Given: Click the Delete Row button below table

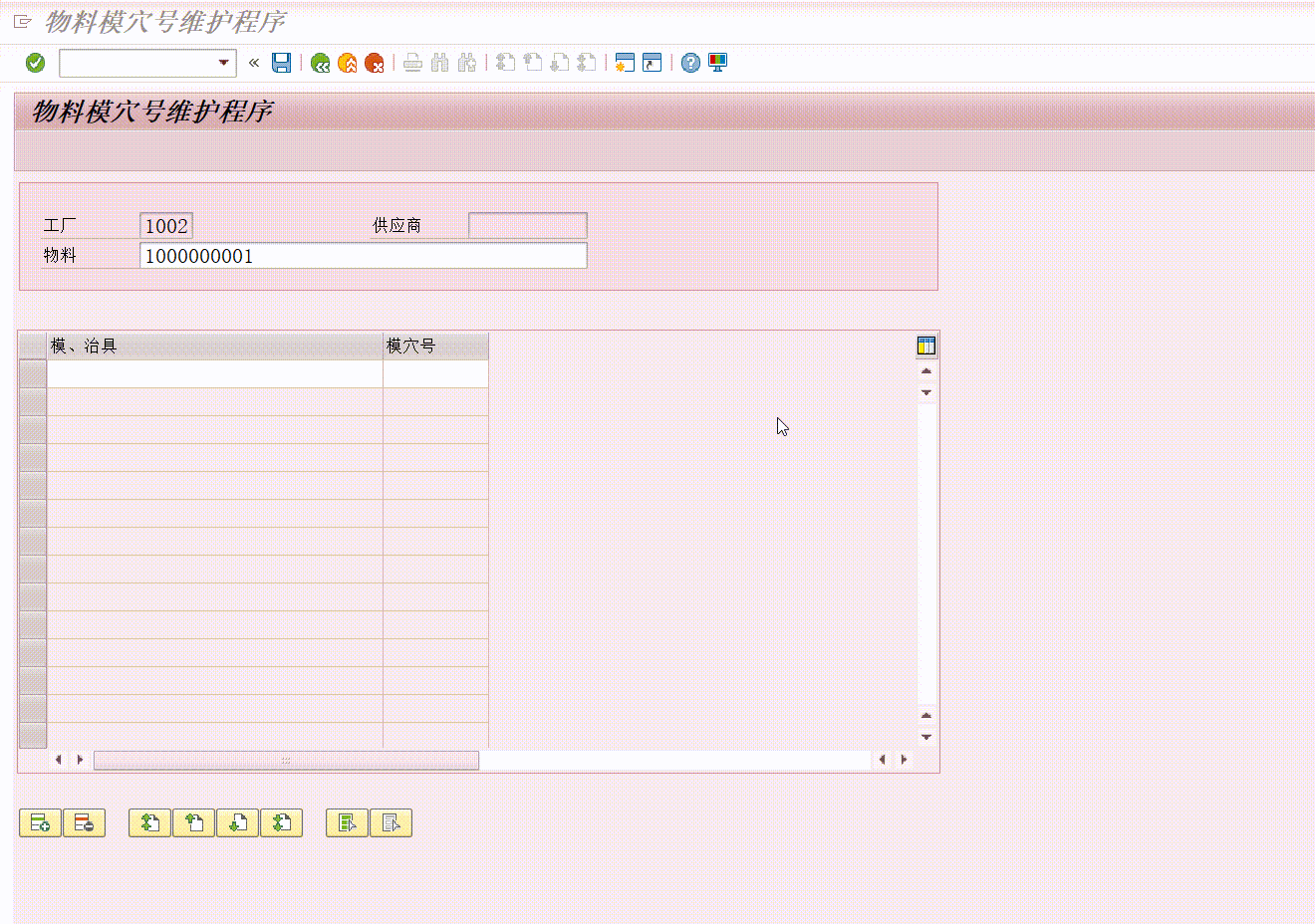Looking at the screenshot, I should click(x=84, y=823).
